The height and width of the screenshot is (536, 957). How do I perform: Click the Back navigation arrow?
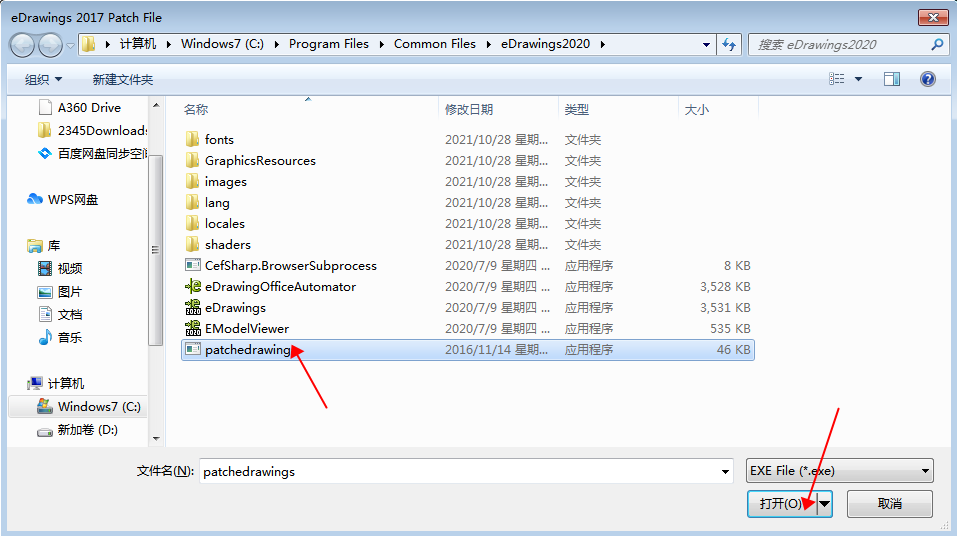pos(23,45)
